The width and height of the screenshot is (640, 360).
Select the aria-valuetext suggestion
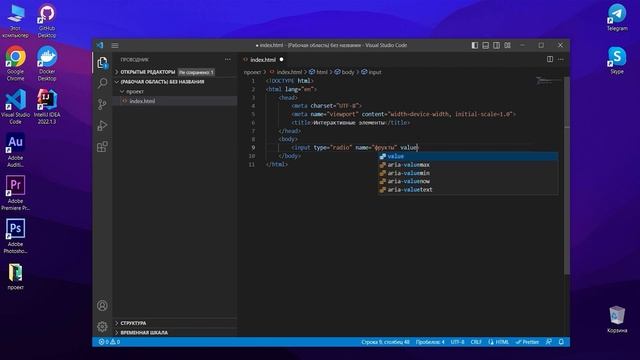[x=468, y=189]
